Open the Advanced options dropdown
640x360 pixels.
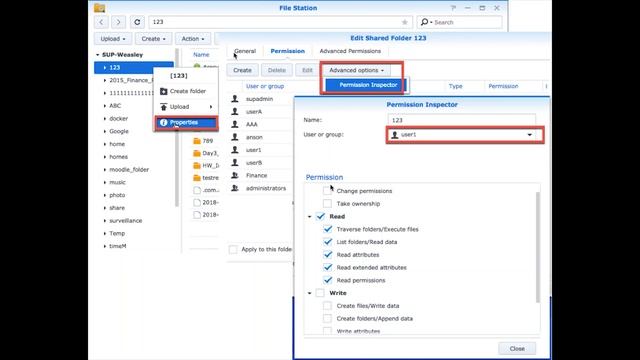(356, 70)
